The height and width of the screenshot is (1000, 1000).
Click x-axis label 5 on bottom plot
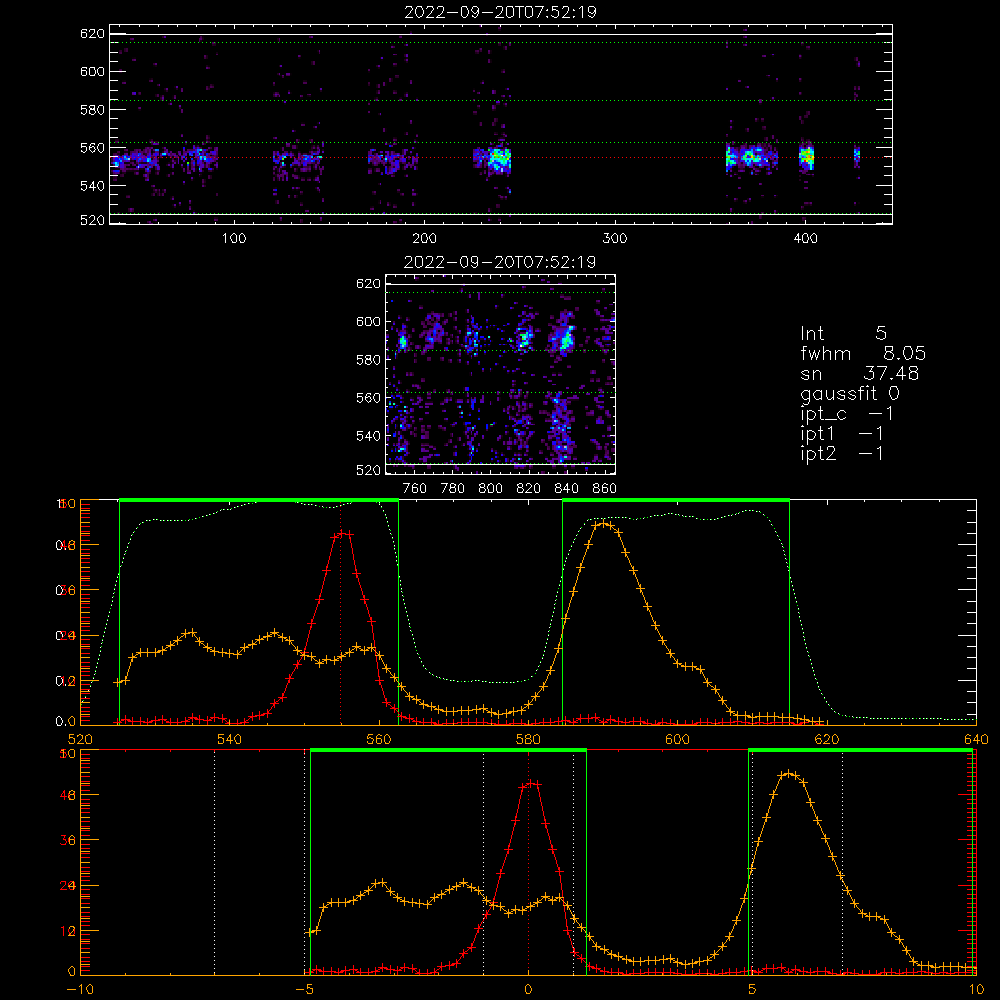(752, 990)
